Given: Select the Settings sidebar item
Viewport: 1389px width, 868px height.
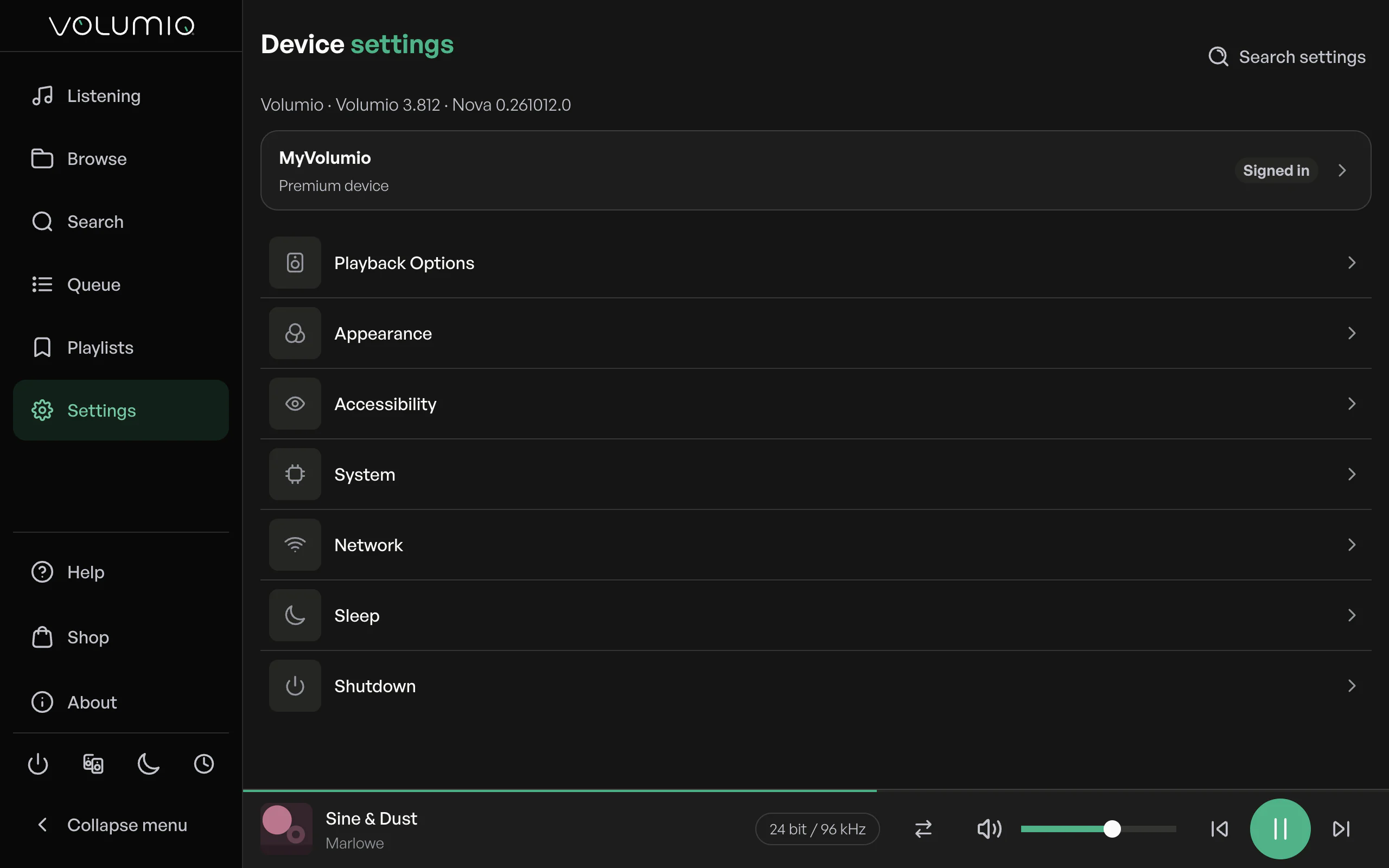Looking at the screenshot, I should (120, 410).
